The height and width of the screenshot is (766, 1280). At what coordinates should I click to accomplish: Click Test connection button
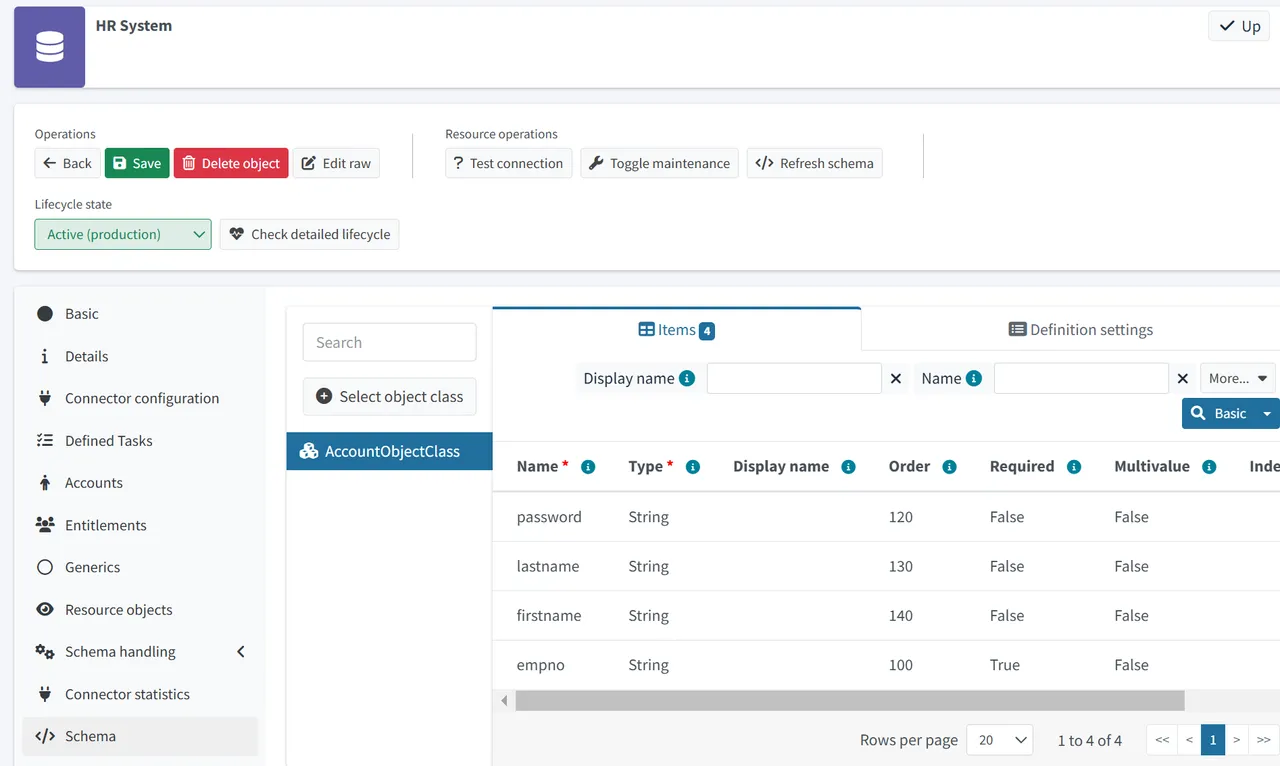point(509,163)
